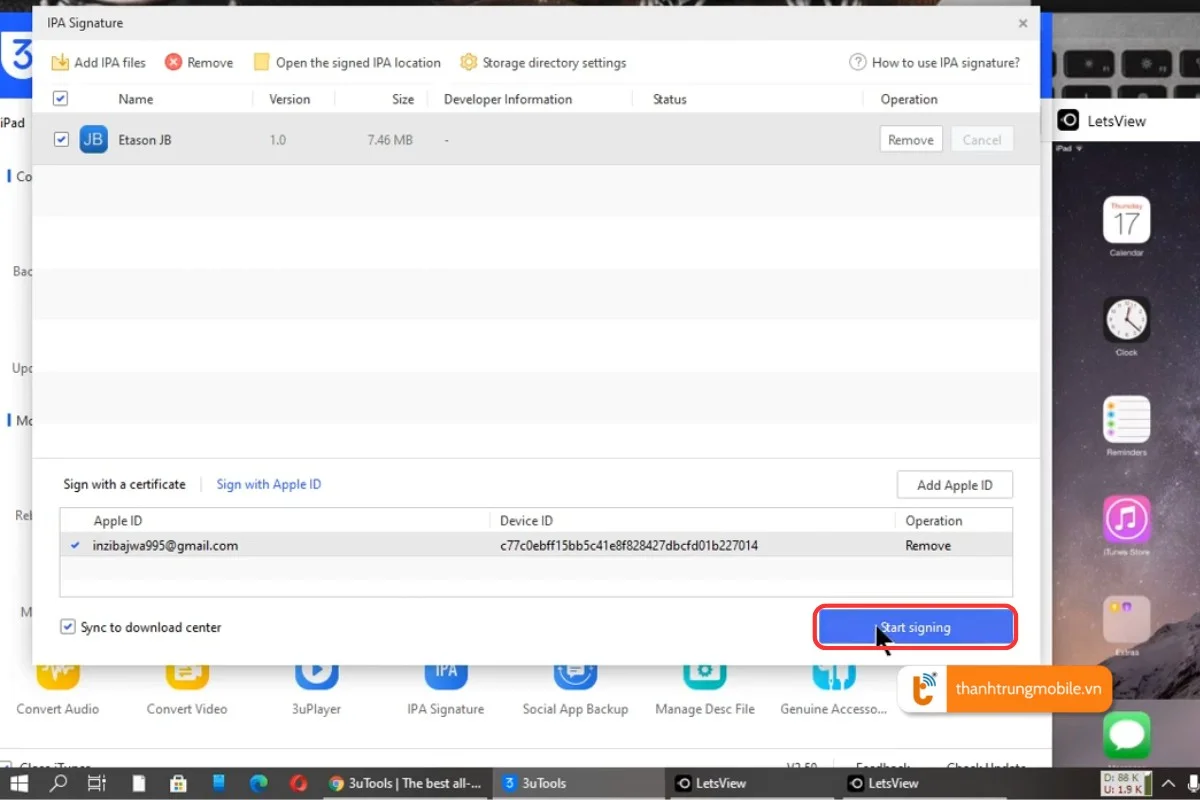Toggle the select-all checkbox in header

point(61,98)
